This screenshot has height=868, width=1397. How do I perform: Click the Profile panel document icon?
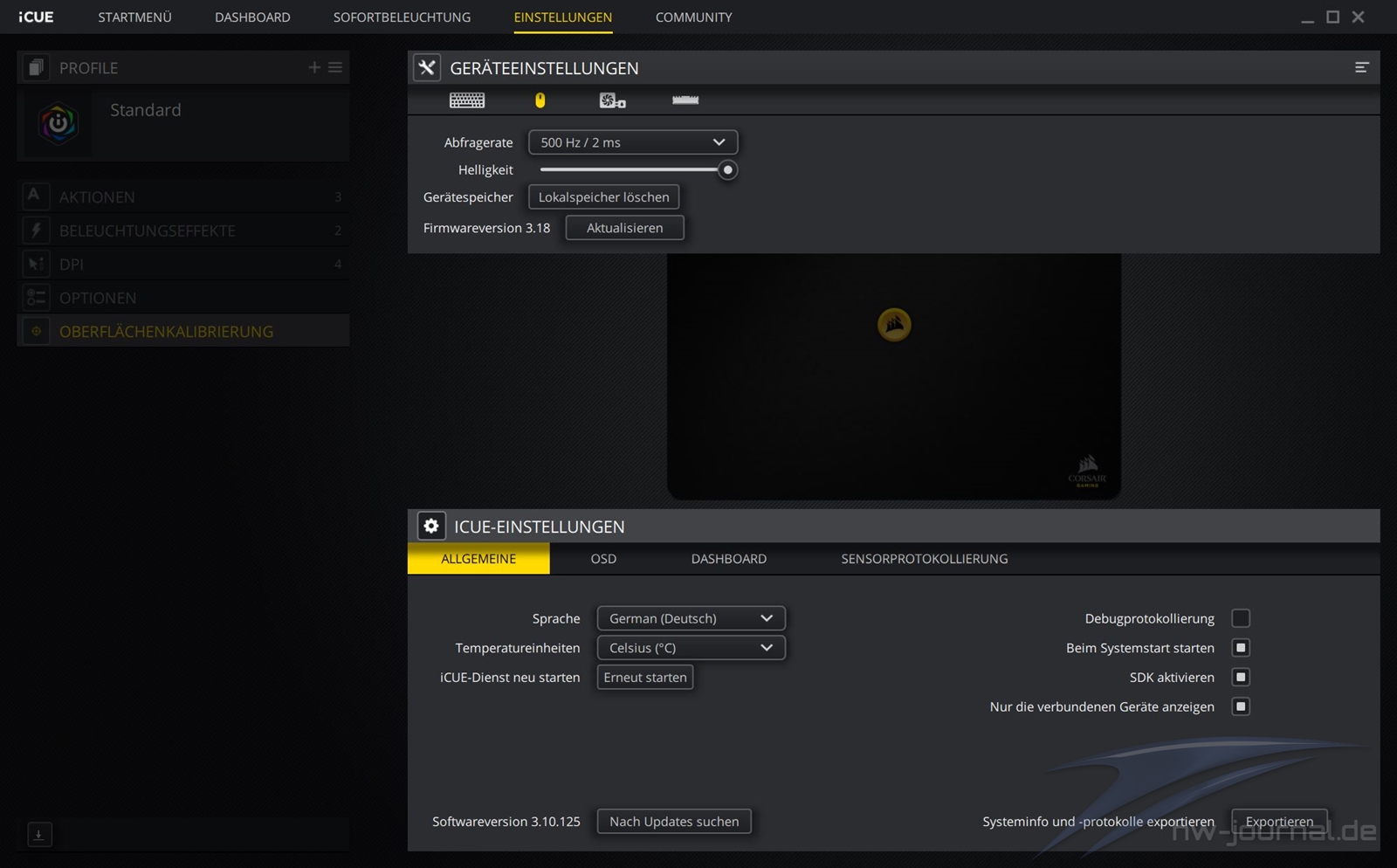[36, 67]
